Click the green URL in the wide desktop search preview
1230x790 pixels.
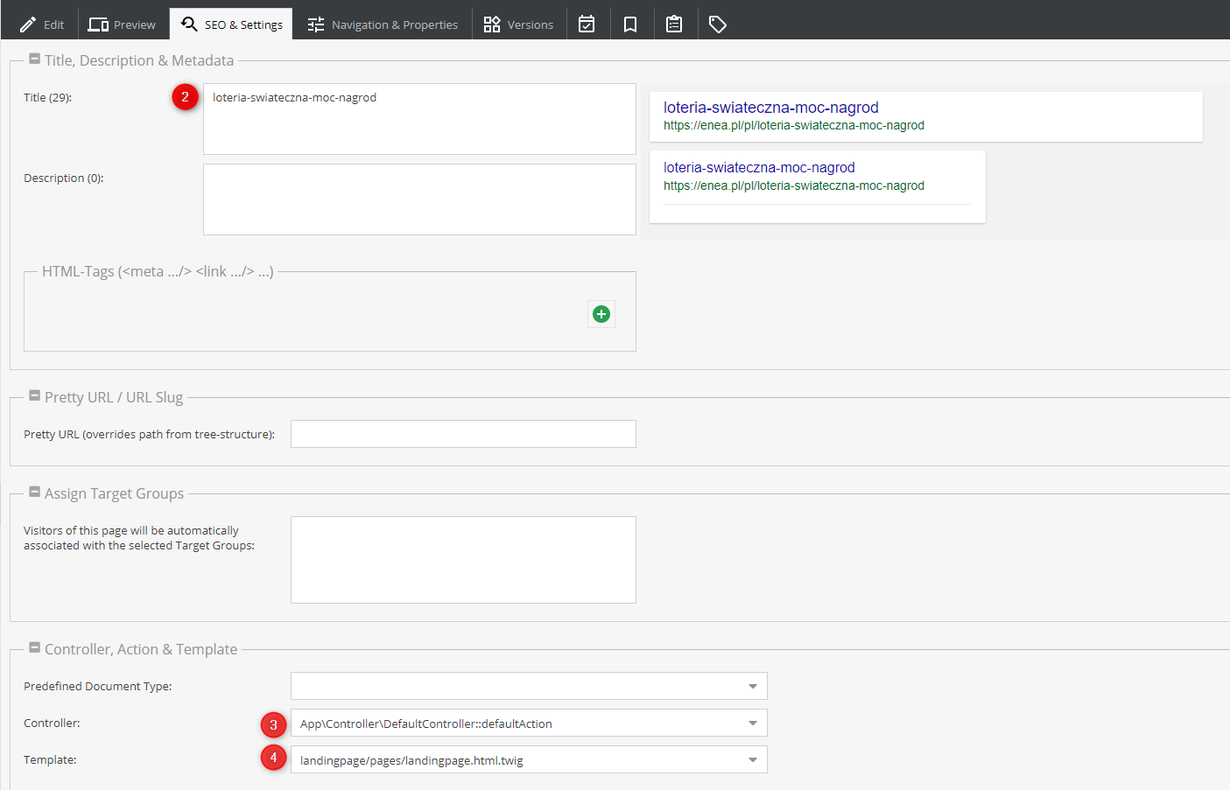tap(794, 126)
